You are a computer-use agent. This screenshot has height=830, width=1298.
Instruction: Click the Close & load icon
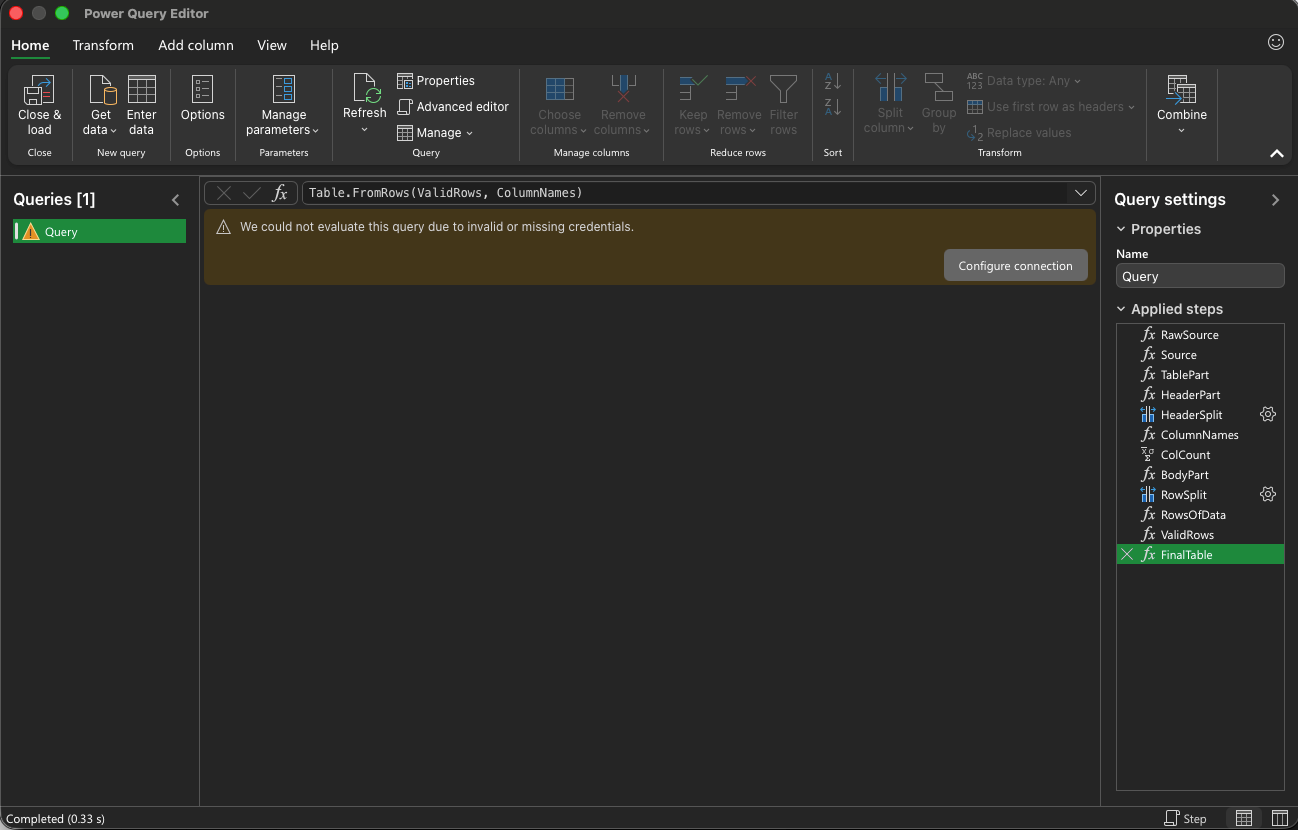coord(39,91)
